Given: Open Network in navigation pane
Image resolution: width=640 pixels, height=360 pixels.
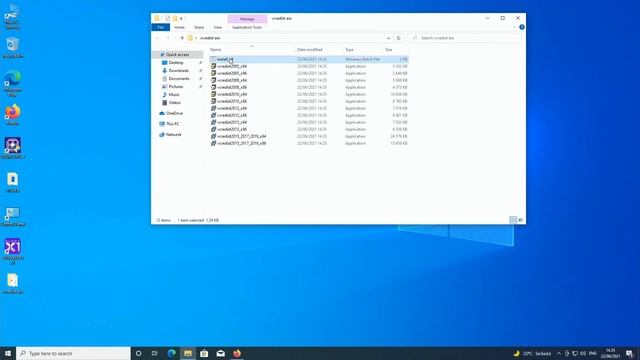Looking at the screenshot, I should pos(173,134).
